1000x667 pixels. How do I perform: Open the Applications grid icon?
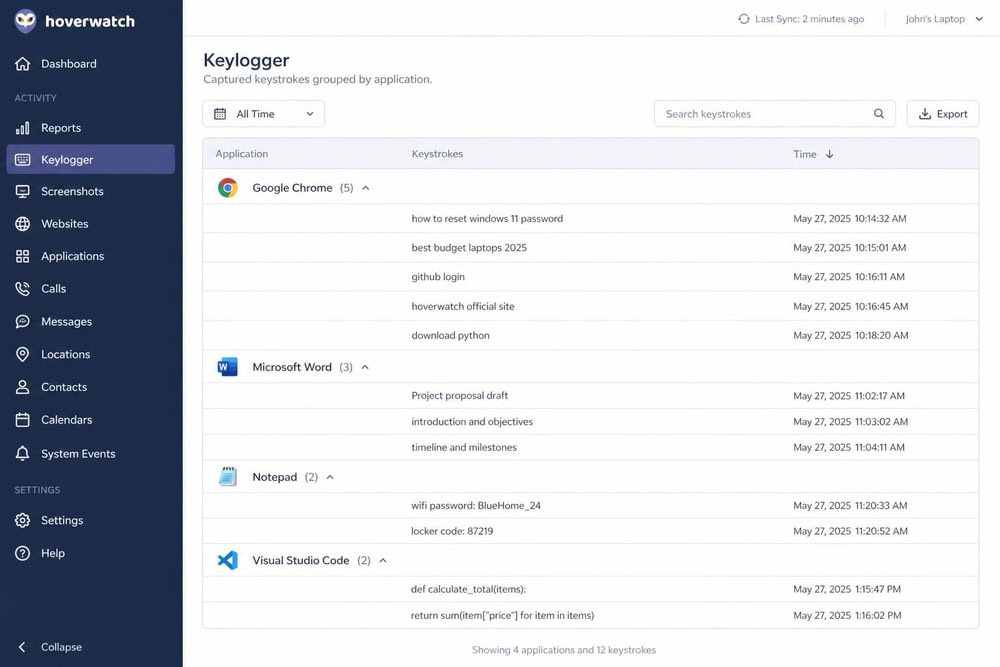pos(22,256)
